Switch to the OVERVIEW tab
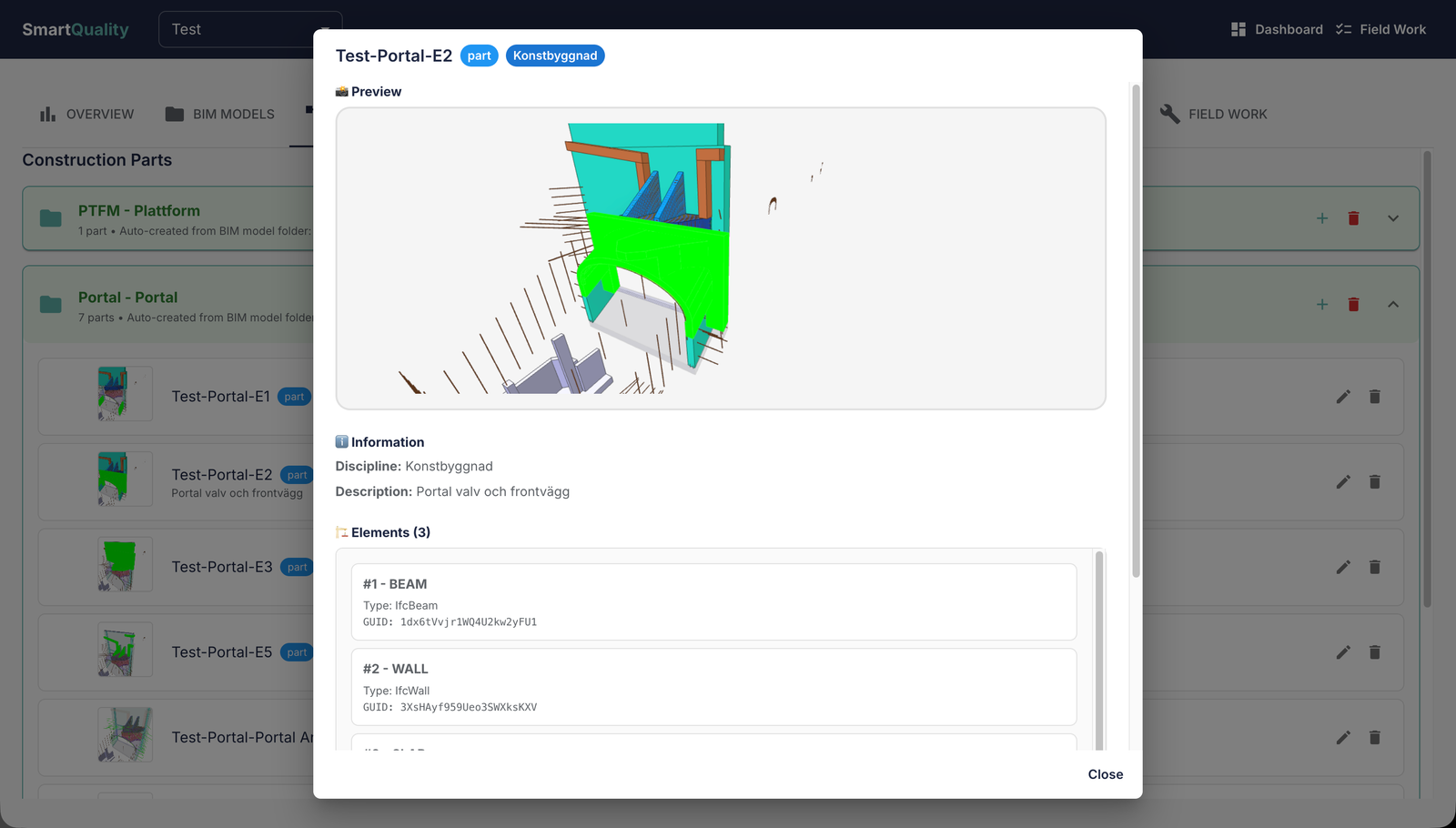The height and width of the screenshot is (828, 1456). (x=86, y=114)
